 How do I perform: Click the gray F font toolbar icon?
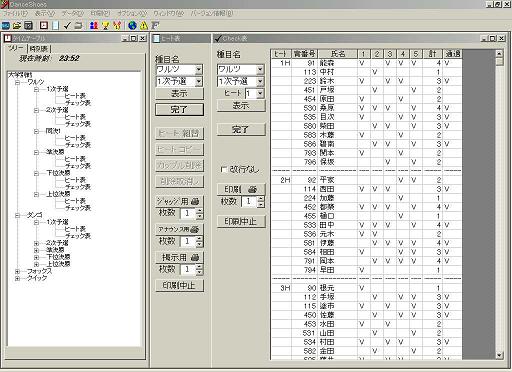coord(155,25)
